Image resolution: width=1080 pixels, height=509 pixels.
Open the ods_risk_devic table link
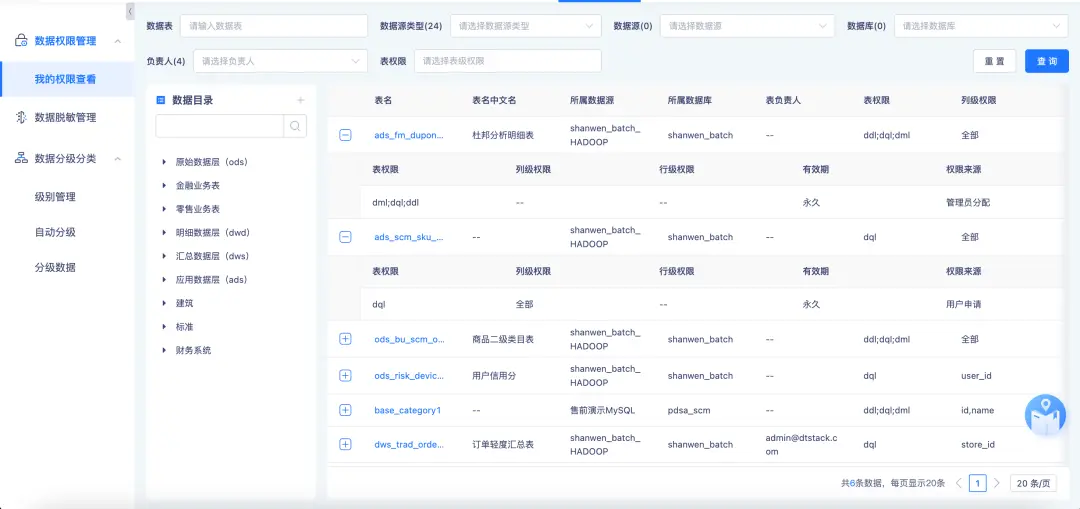408,375
